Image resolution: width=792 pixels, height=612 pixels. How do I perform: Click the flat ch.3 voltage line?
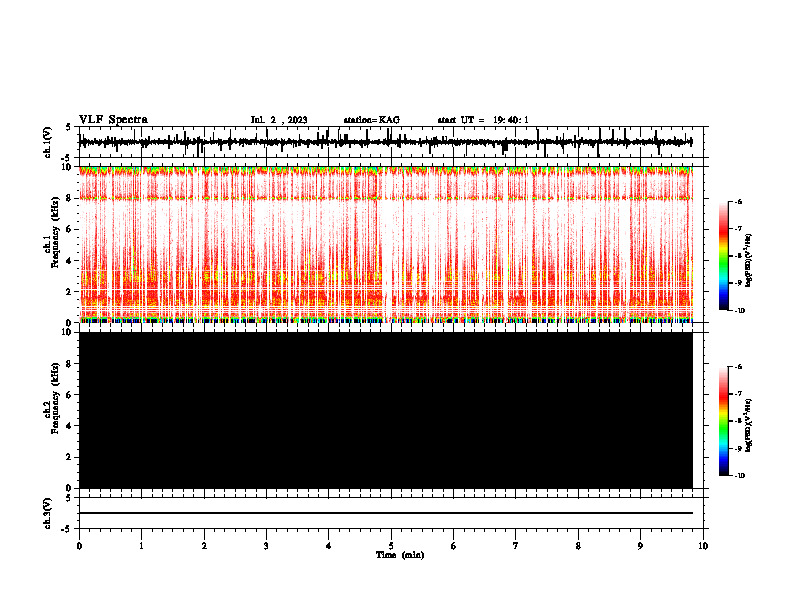(386, 513)
